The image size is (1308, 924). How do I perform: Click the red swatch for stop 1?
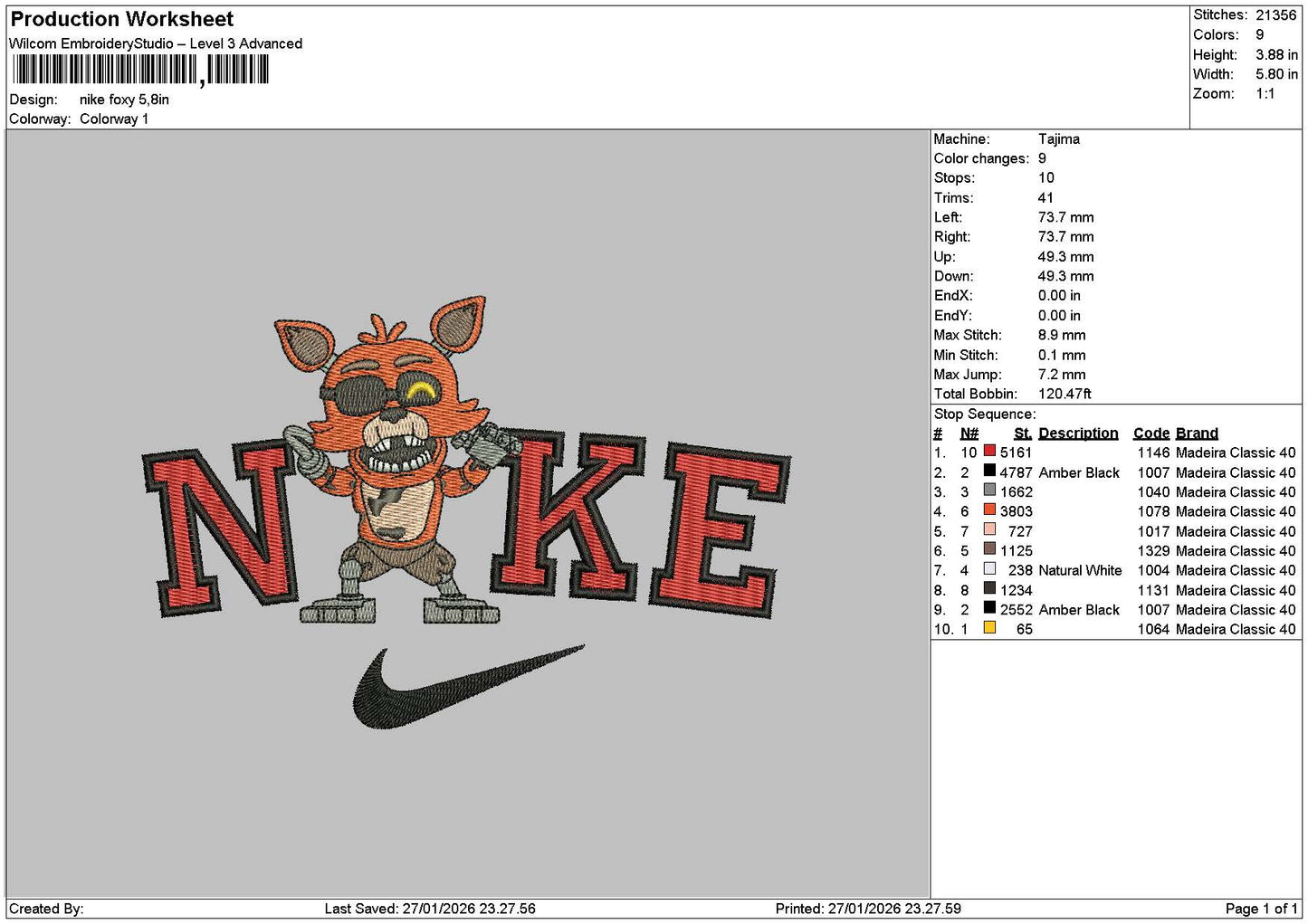989,452
